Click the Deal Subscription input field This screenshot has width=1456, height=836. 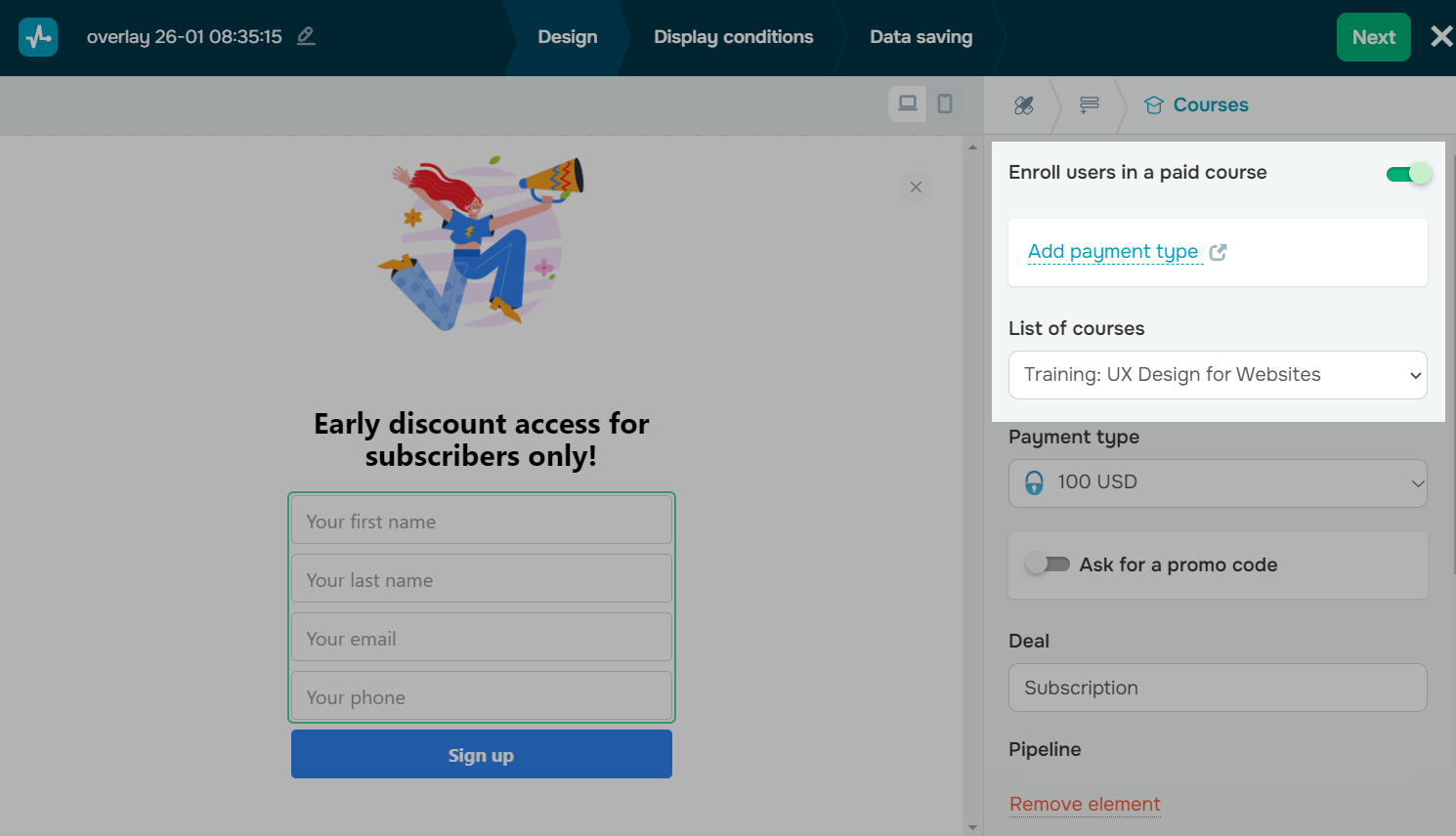1218,688
